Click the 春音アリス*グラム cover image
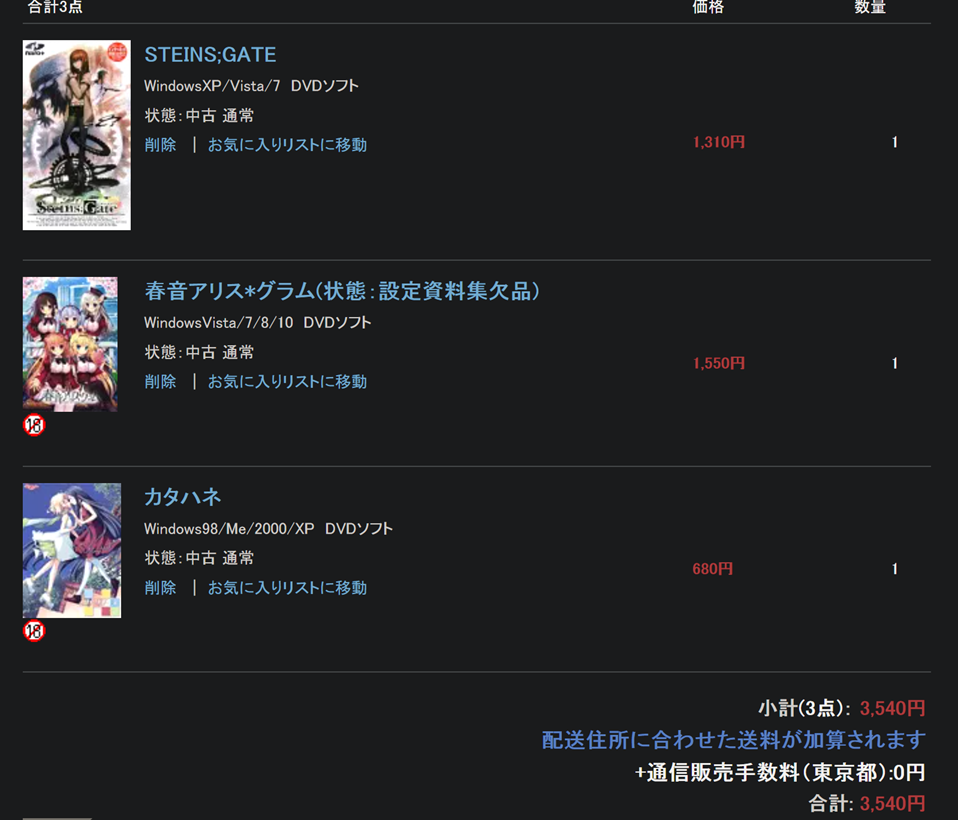The height and width of the screenshot is (820, 958). (x=70, y=344)
